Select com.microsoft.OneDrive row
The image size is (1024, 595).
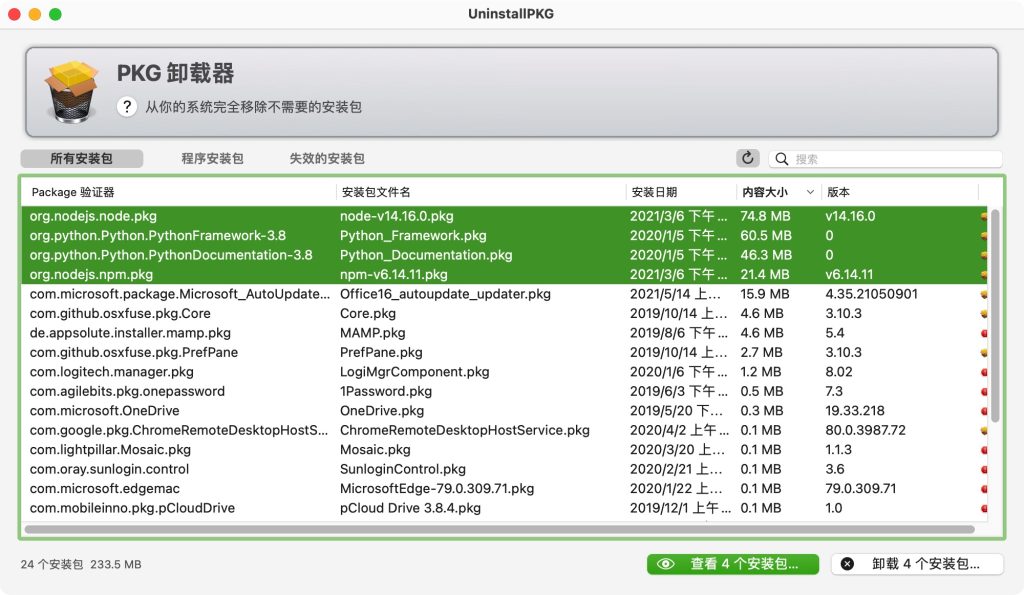(504, 411)
